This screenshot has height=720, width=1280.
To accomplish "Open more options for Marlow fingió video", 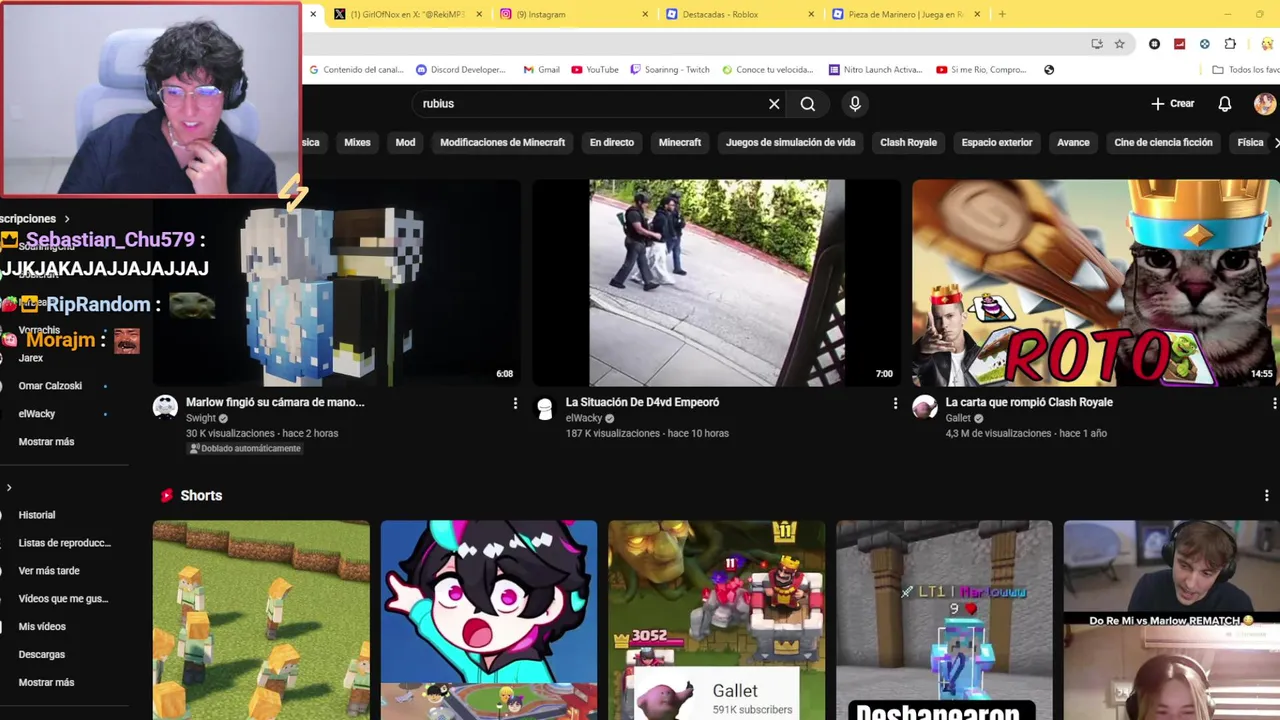I will click(x=515, y=403).
